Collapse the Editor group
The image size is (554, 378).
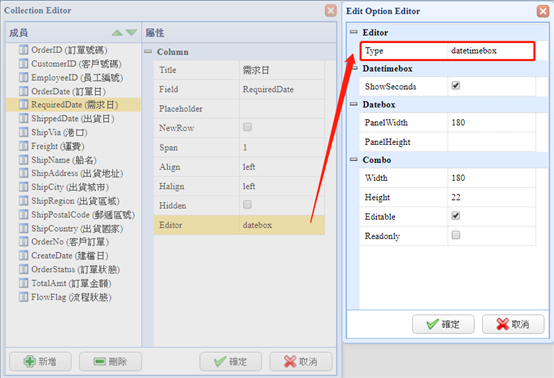(354, 32)
